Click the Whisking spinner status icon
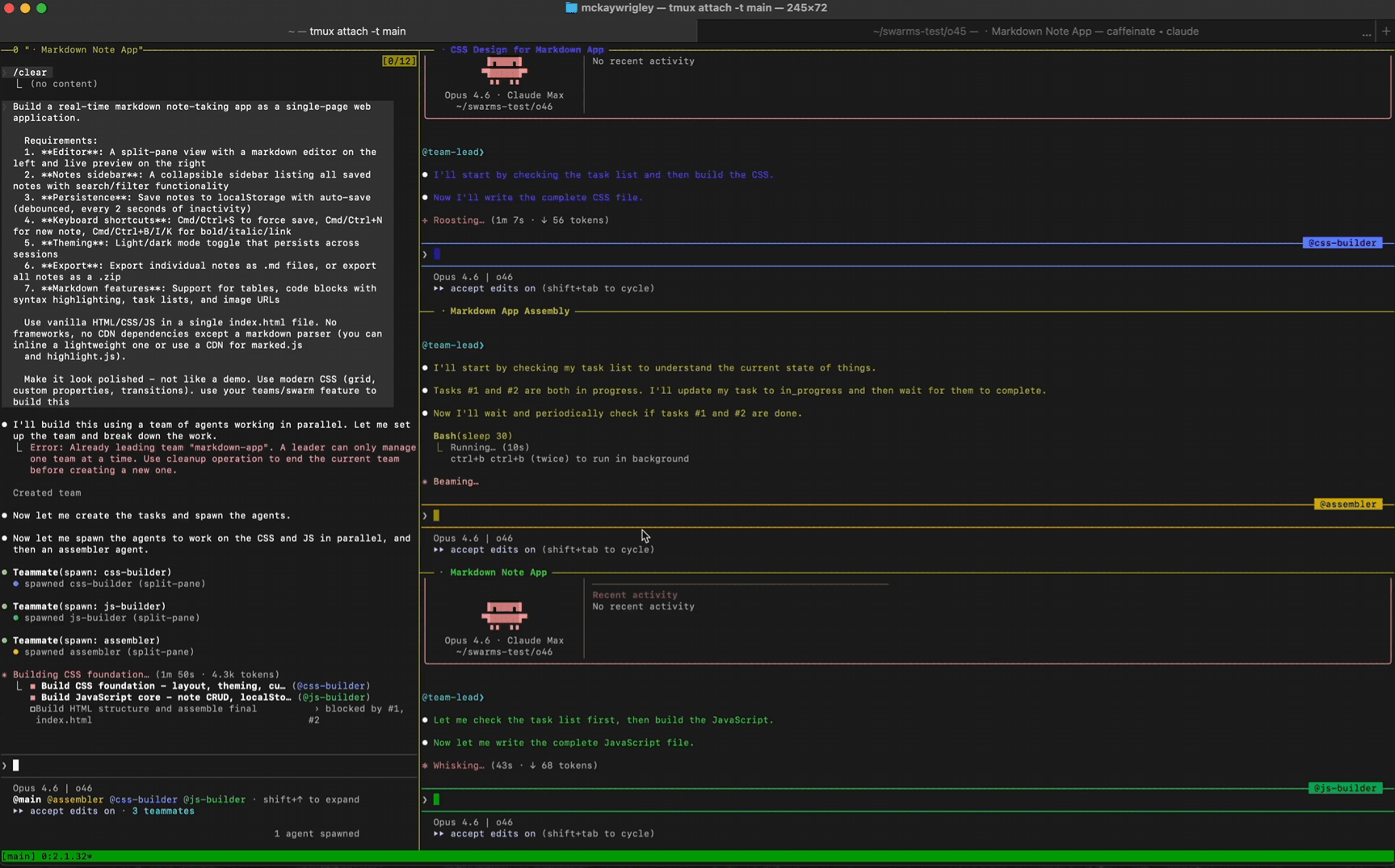 tap(425, 765)
